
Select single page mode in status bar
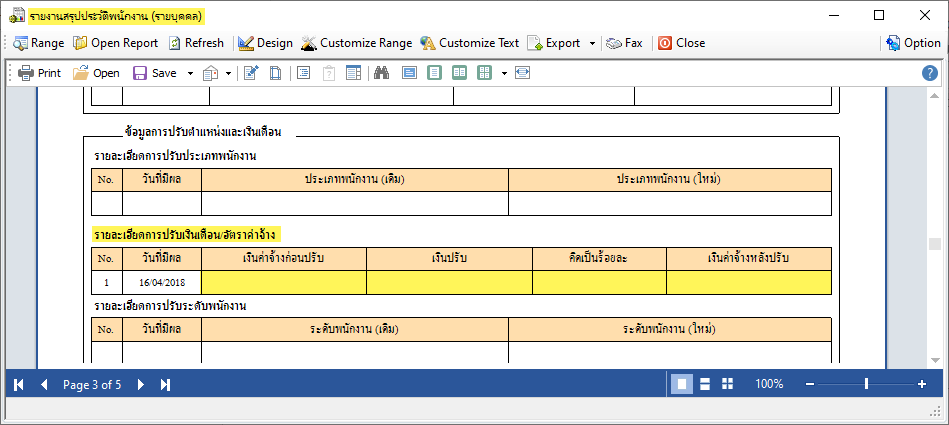point(682,384)
